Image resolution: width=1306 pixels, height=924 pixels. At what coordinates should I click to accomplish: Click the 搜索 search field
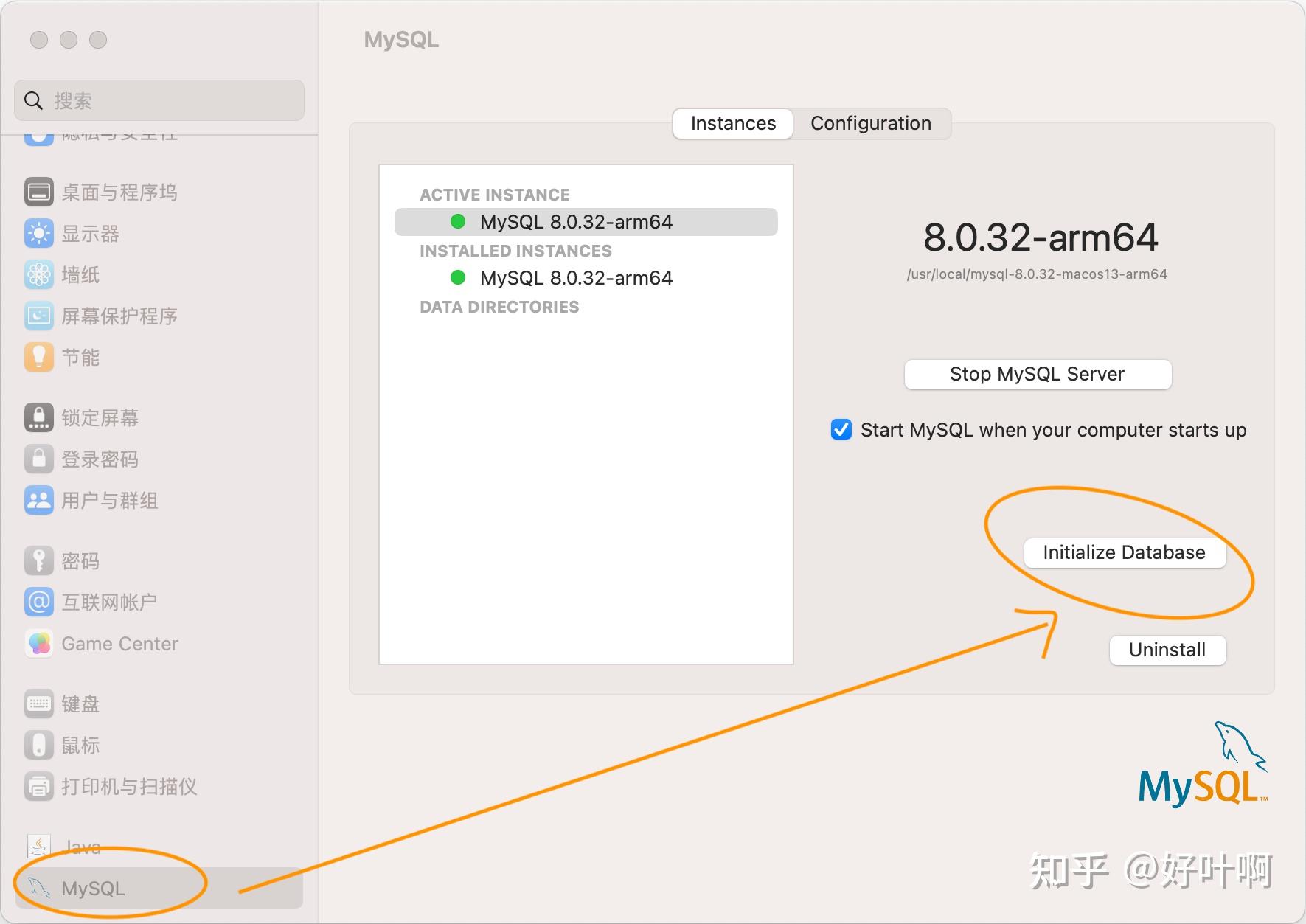[159, 100]
